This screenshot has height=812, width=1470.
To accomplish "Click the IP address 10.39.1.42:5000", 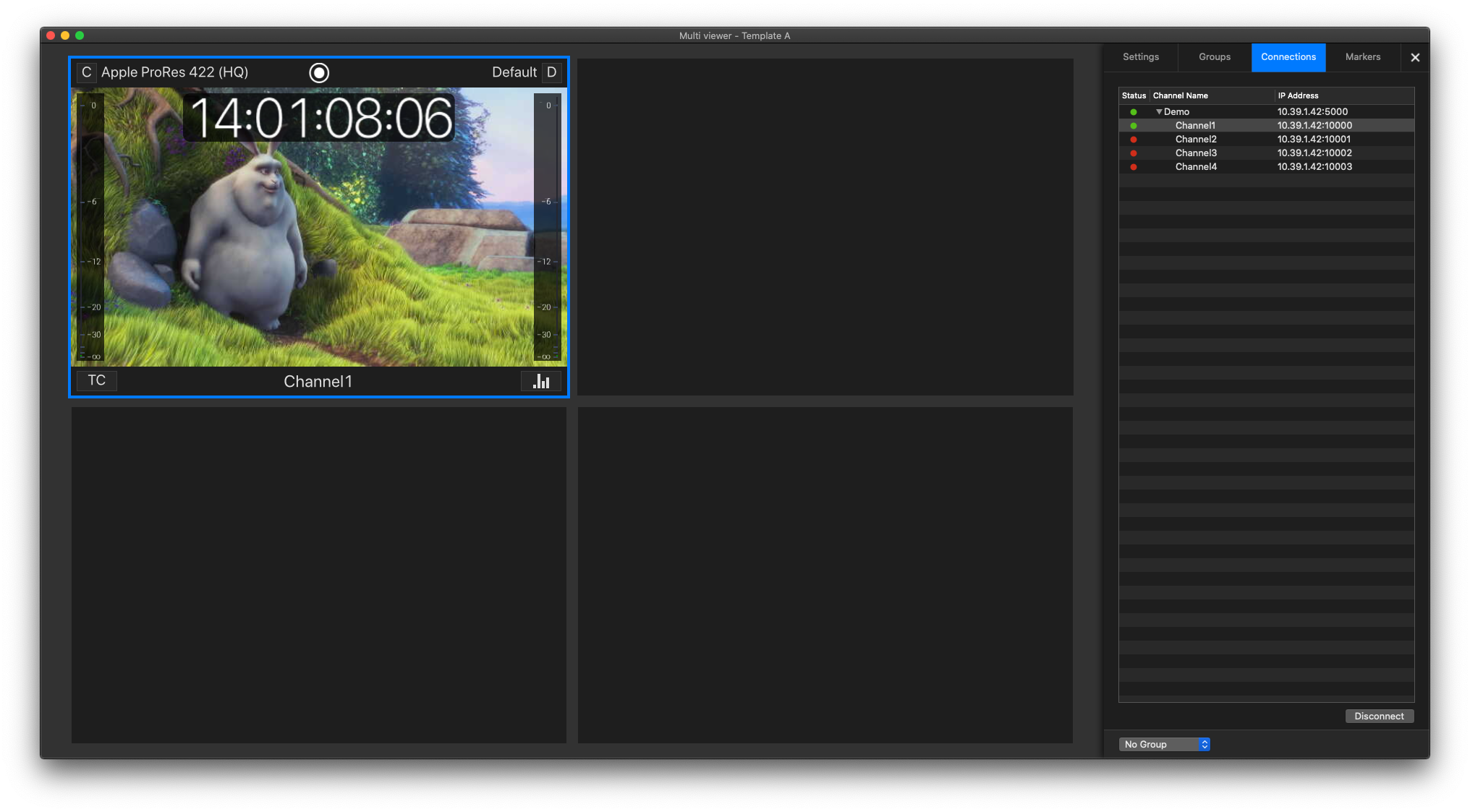I will pos(1312,112).
